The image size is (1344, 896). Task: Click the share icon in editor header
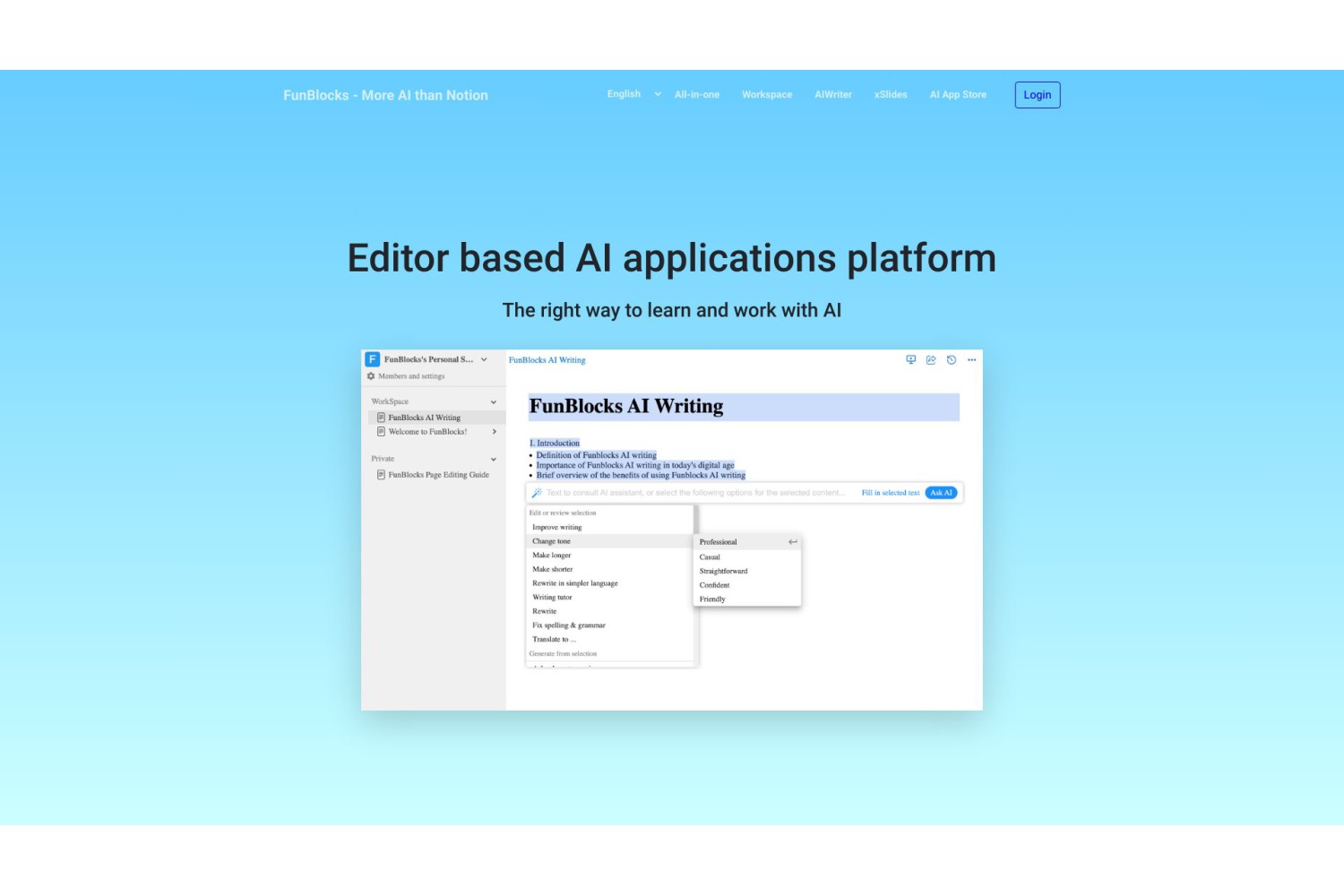931,359
